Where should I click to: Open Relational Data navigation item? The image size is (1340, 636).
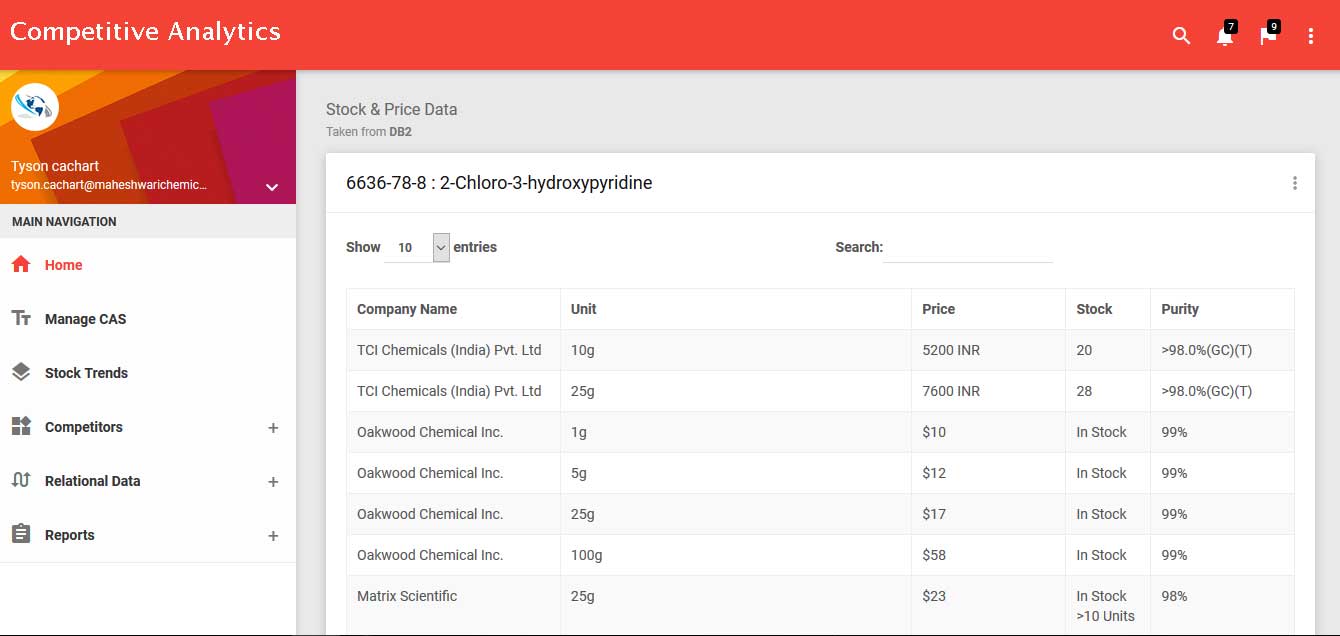pyautogui.click(x=148, y=481)
